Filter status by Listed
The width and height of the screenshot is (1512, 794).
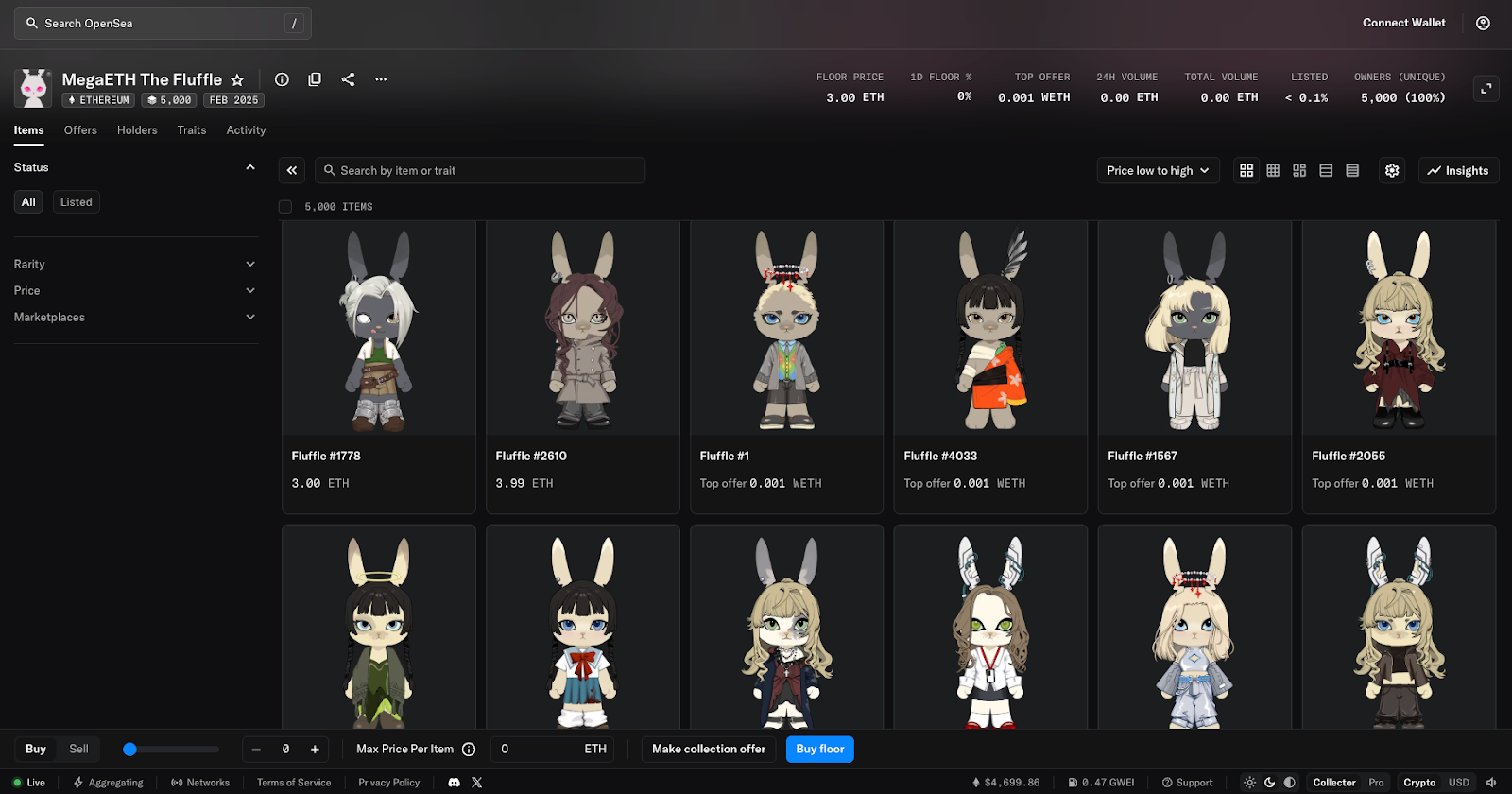[76, 202]
